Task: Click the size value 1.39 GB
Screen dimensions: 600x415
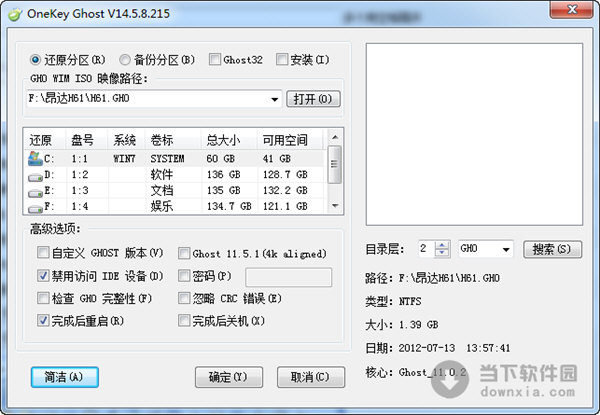Action: pos(419,325)
